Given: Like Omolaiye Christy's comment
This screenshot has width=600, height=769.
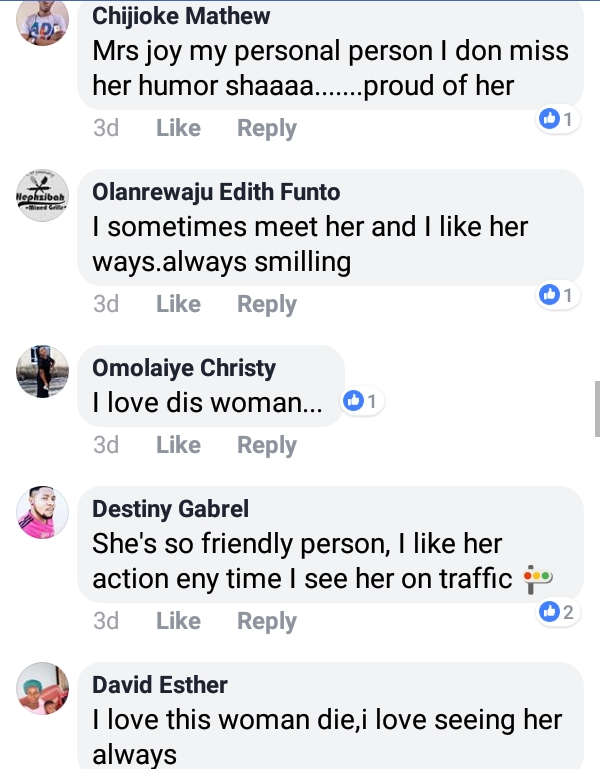Looking at the screenshot, I should click(x=178, y=445).
